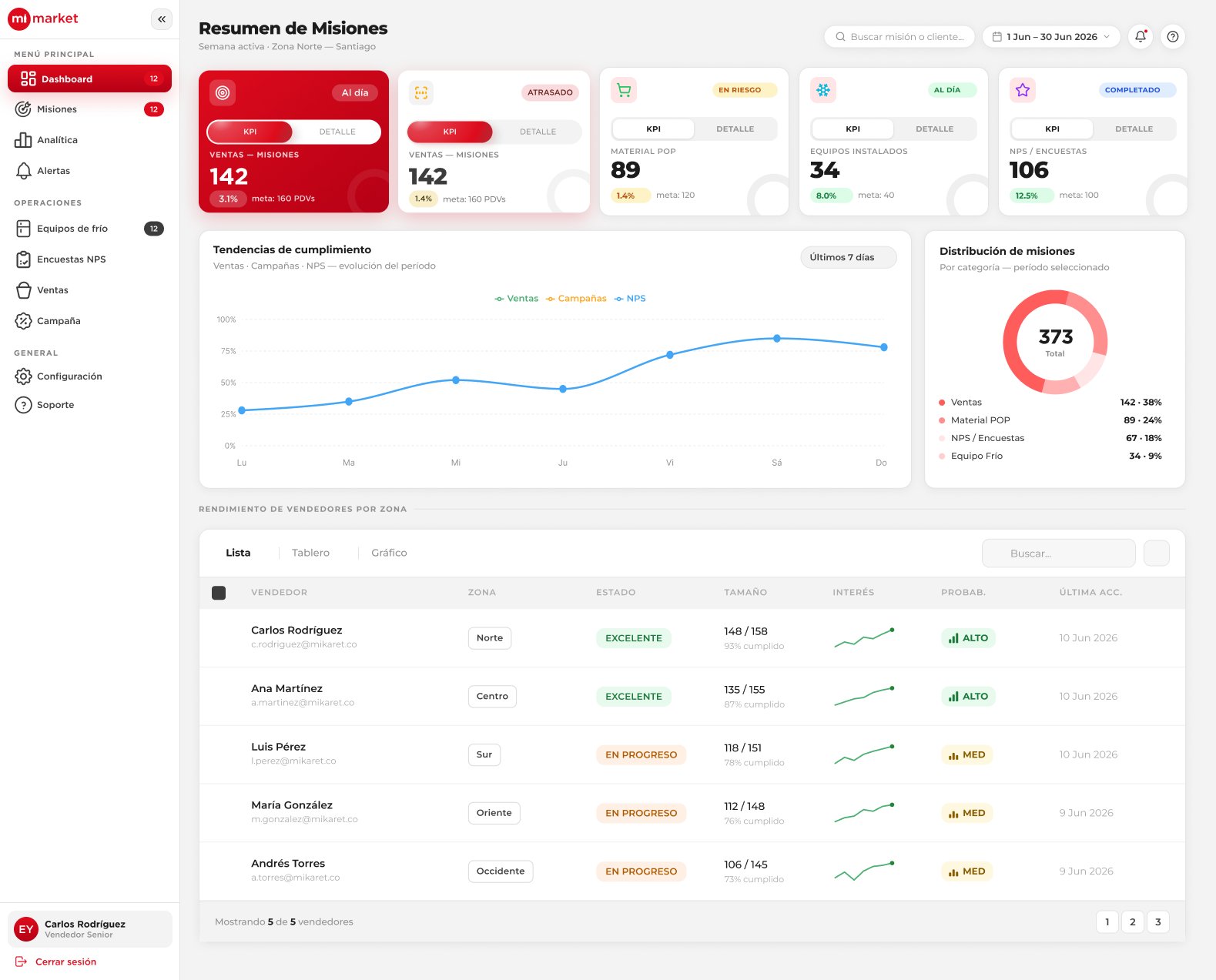Open the help question-mark icon
Viewport: 1216px width, 980px height.
pyautogui.click(x=1173, y=36)
